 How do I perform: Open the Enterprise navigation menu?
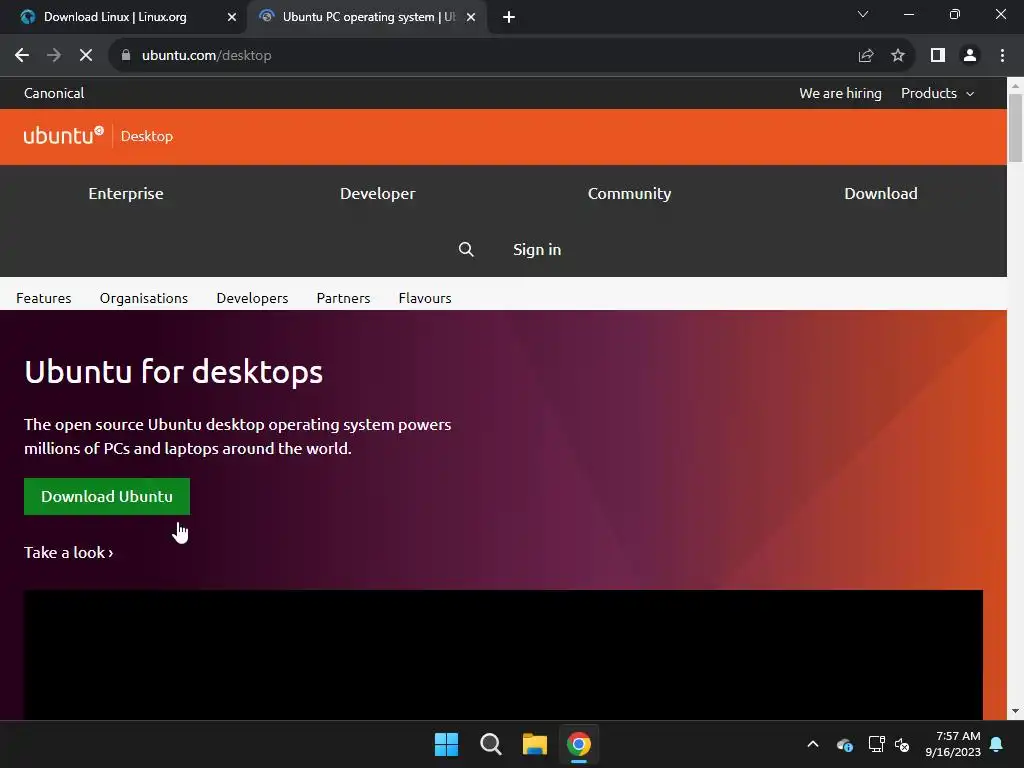[x=126, y=193]
